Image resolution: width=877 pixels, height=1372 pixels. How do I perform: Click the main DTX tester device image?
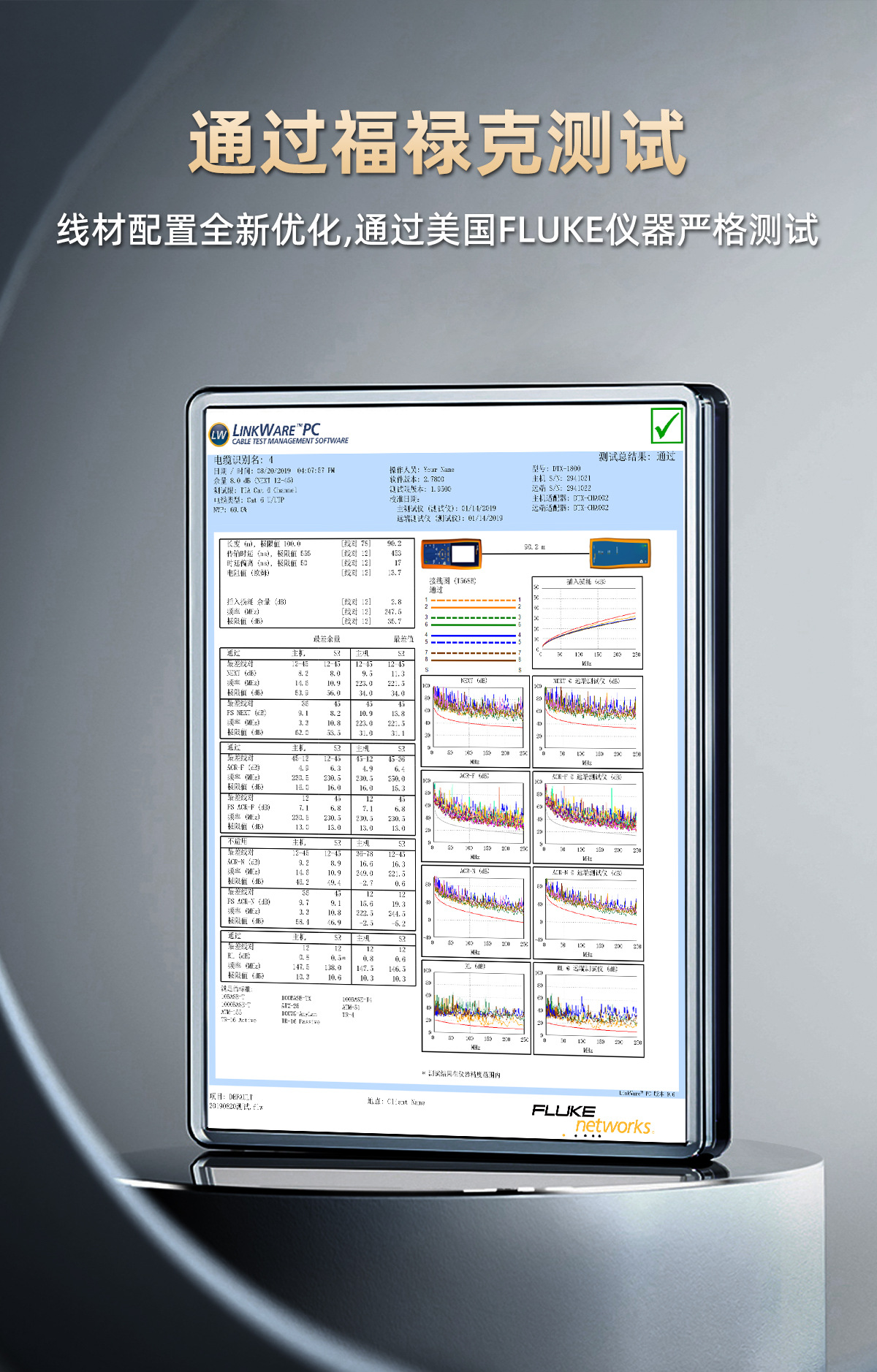click(451, 554)
